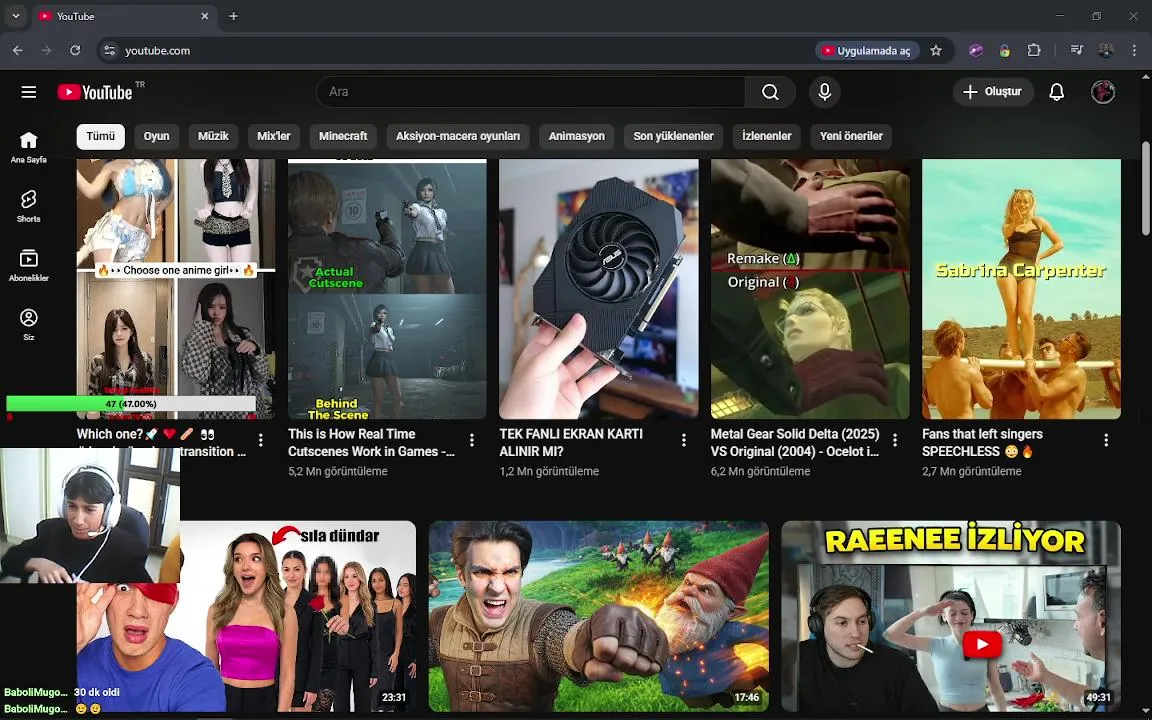The image size is (1152, 720).
Task: Select the Aksiyon-macera oyunları chip
Action: [458, 136]
